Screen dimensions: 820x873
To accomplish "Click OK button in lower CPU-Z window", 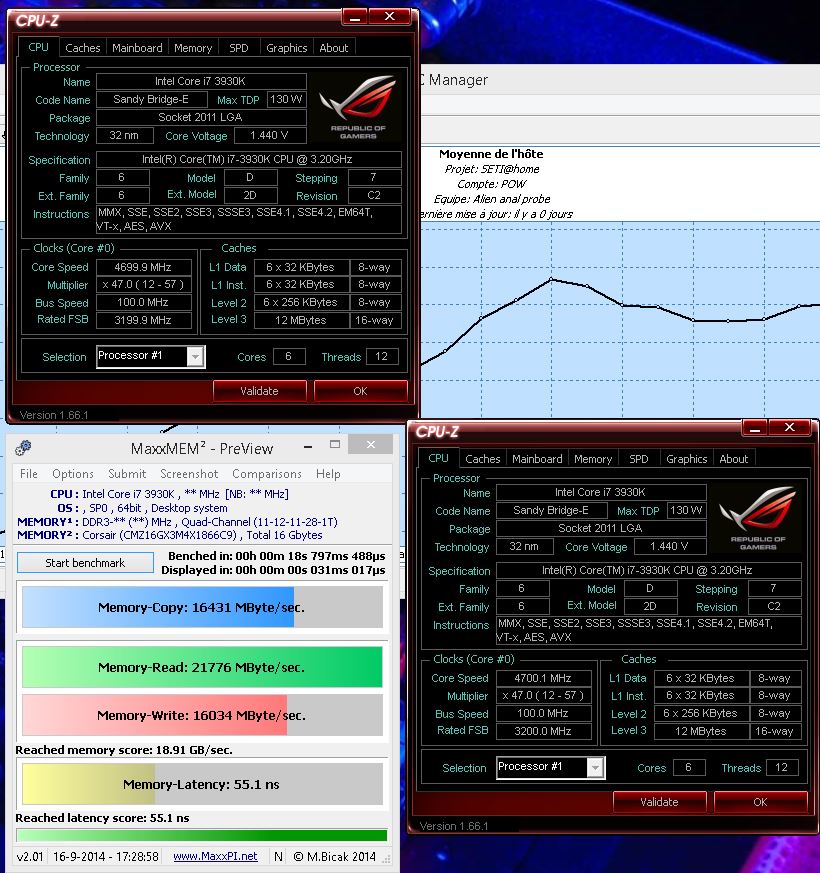I will [x=760, y=802].
